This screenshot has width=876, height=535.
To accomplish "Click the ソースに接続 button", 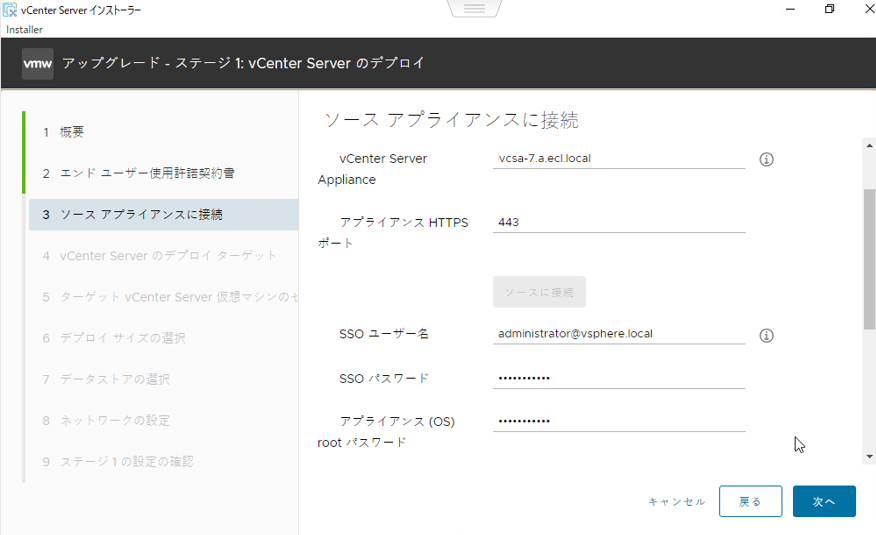I will tap(539, 292).
